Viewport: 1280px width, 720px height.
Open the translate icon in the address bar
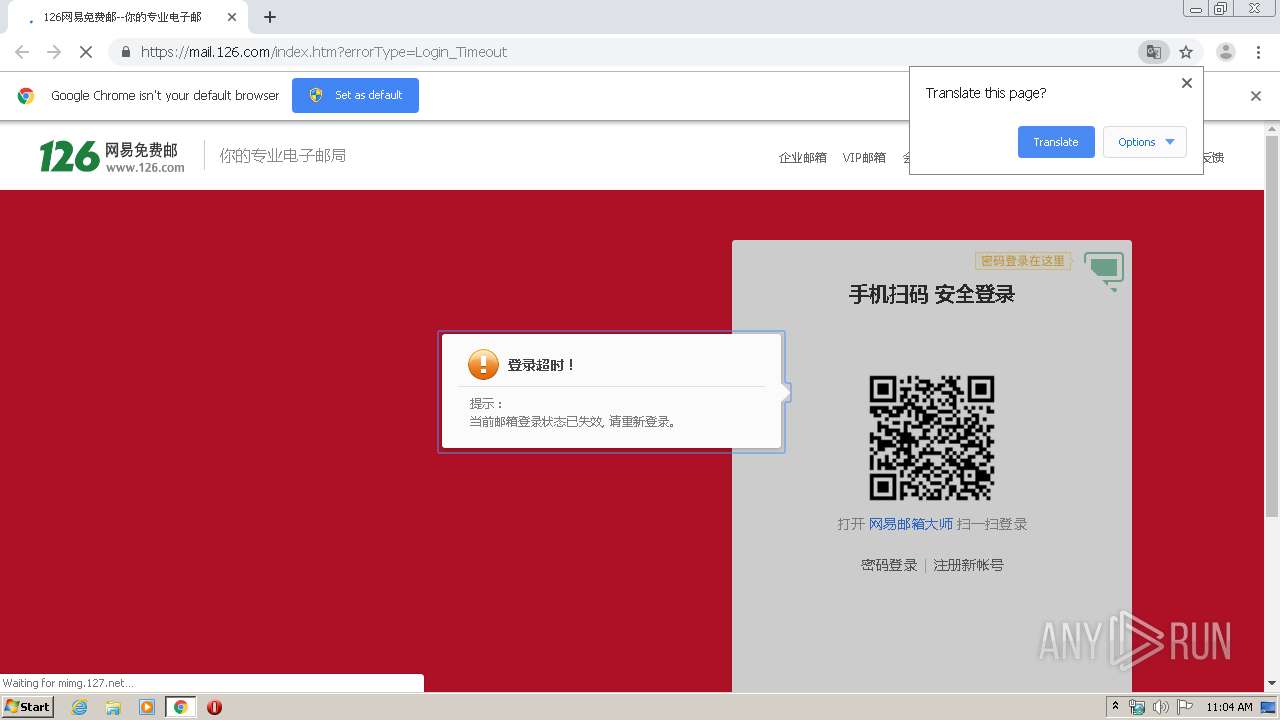1154,52
